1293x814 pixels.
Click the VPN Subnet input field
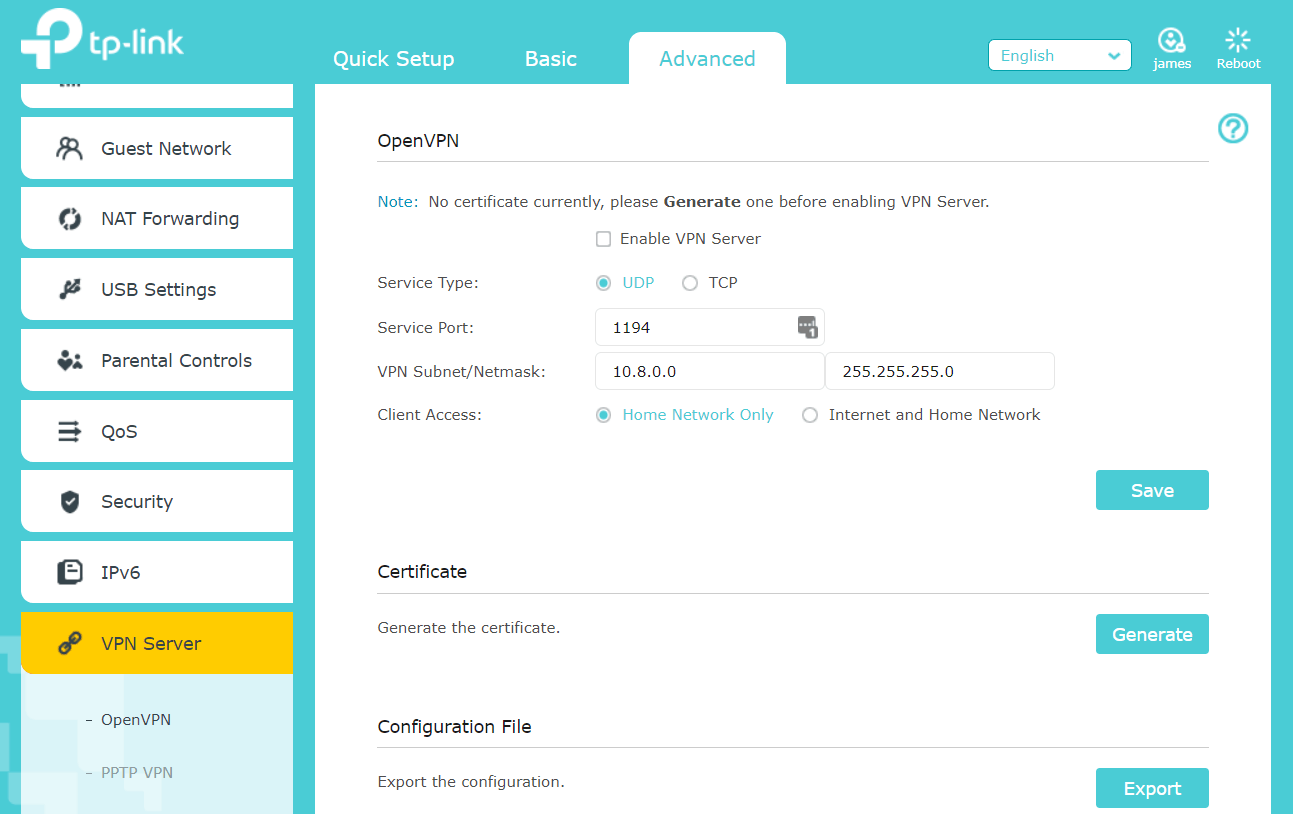[709, 371]
